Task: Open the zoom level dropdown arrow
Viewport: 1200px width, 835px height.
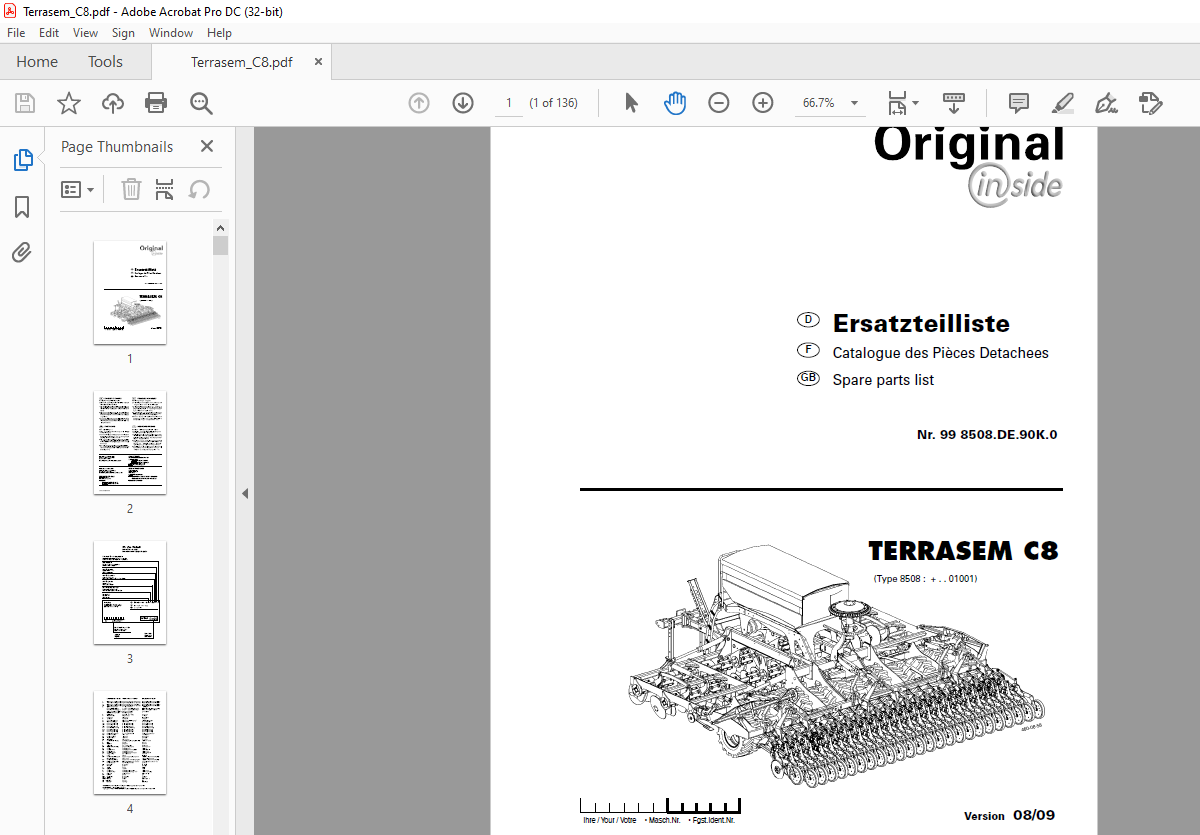Action: point(854,103)
